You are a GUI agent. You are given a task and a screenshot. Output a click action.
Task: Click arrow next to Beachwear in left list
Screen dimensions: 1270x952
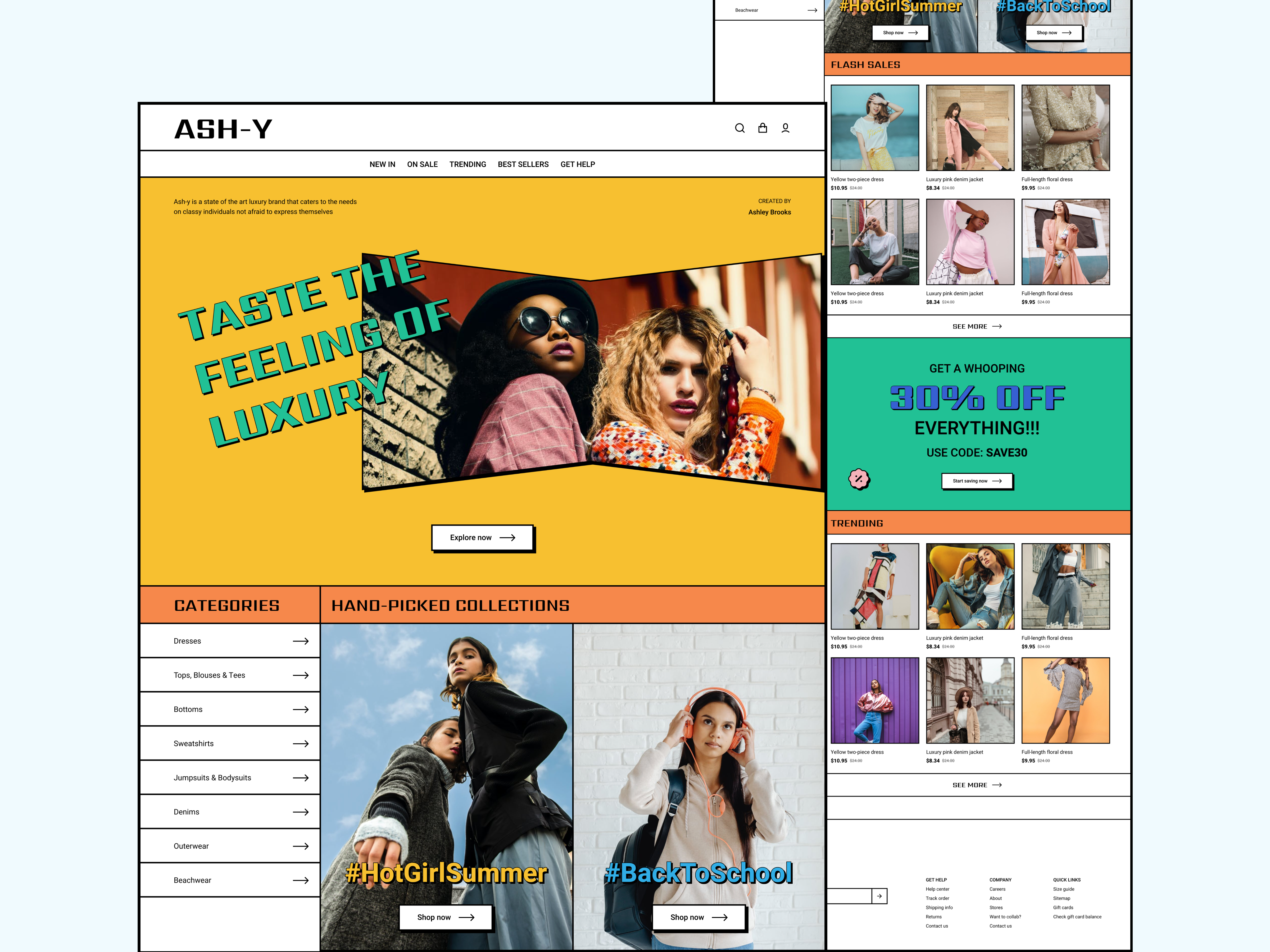[x=301, y=880]
